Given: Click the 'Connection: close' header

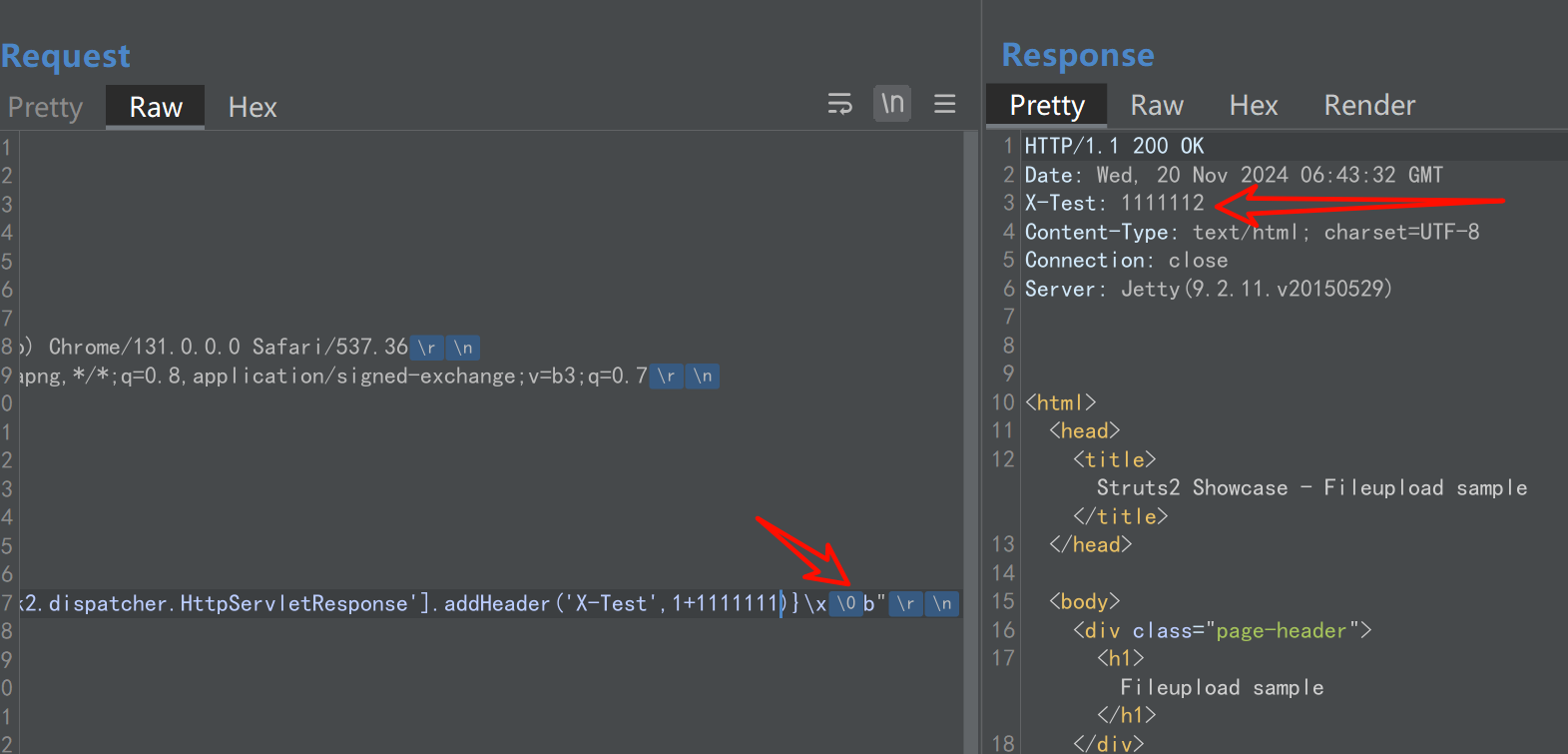Looking at the screenshot, I should (1126, 260).
